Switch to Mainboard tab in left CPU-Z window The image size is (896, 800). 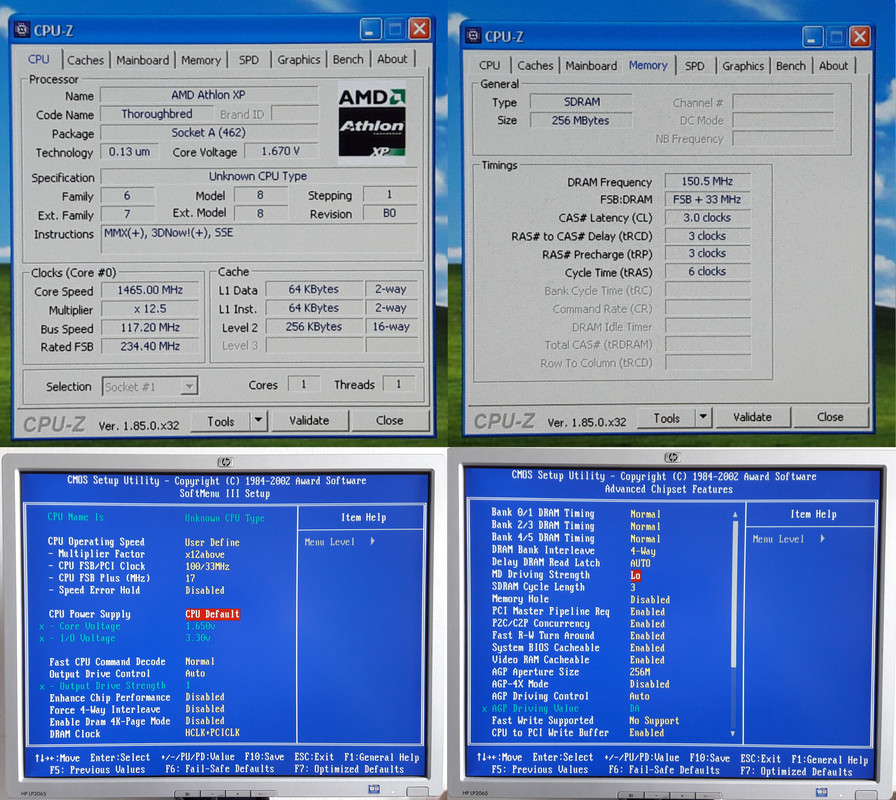click(x=142, y=60)
